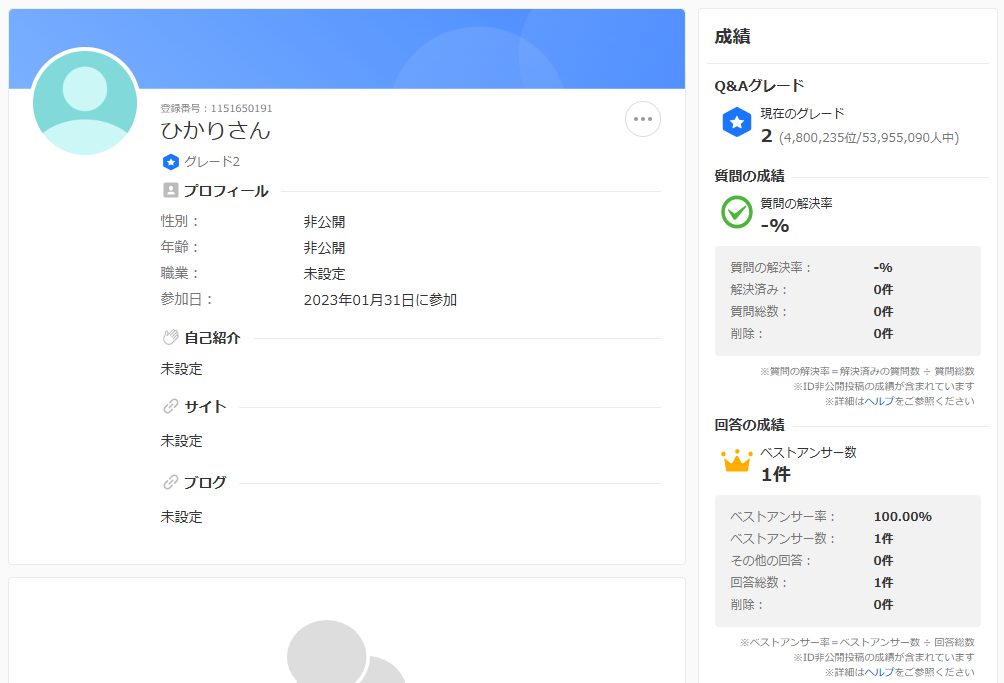Viewport: 1004px width, 683px height.
Task: Click the グレード2 label under username
Action: point(212,162)
